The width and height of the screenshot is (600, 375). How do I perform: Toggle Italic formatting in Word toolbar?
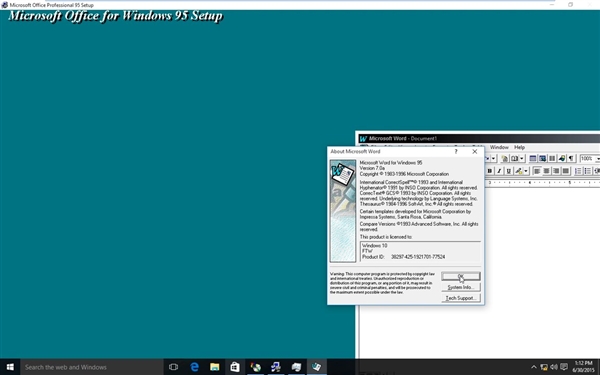499,171
